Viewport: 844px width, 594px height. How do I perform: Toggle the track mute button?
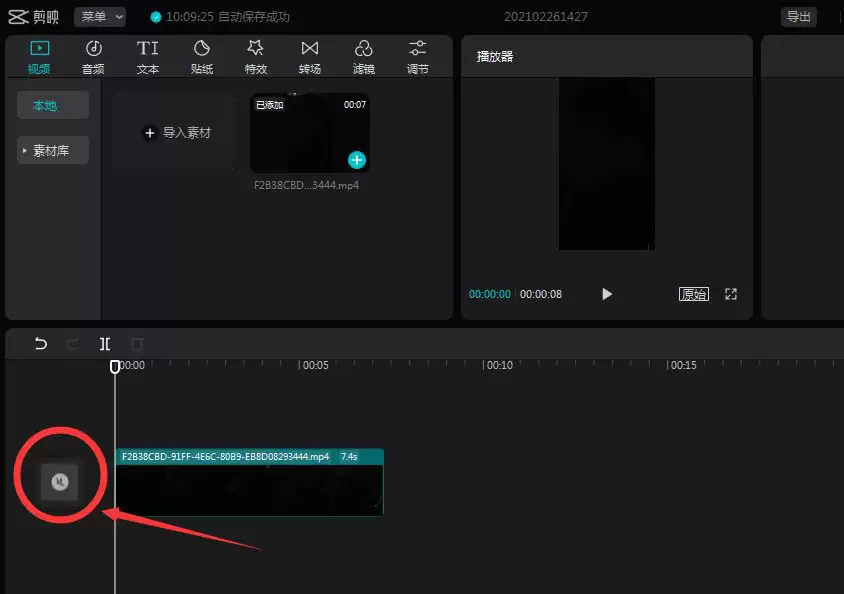pyautogui.click(x=59, y=483)
